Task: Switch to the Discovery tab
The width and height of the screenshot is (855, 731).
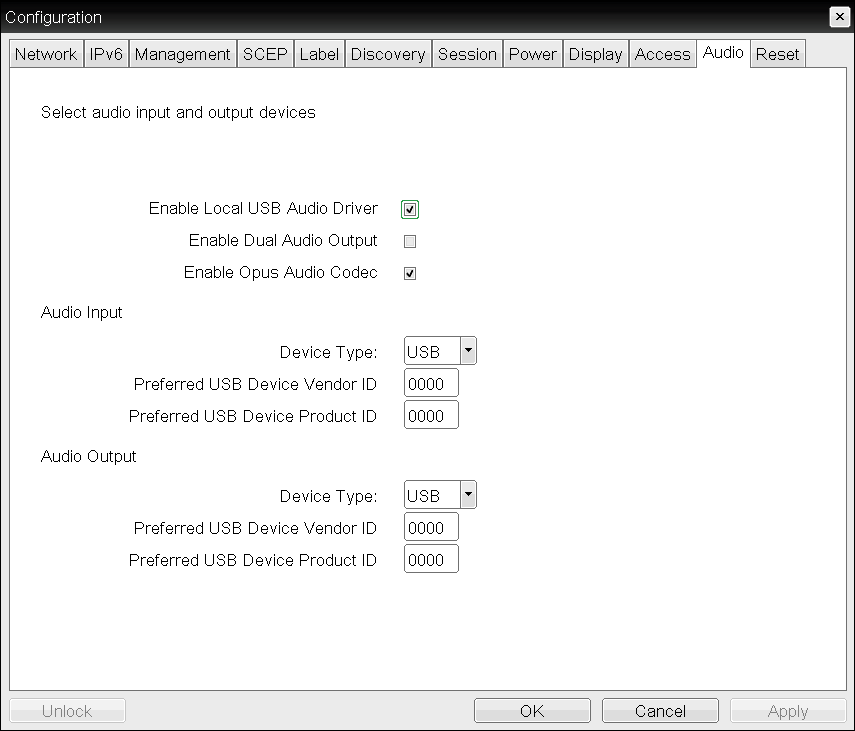Action: point(388,54)
